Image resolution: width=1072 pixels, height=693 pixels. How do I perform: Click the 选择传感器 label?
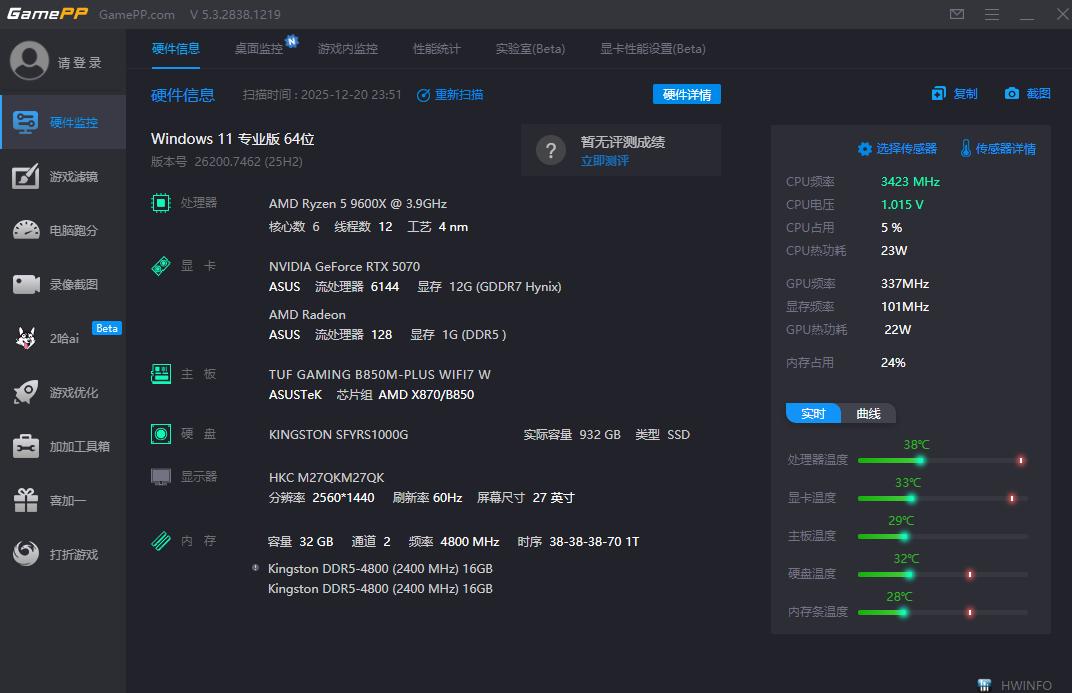pyautogui.click(x=907, y=148)
